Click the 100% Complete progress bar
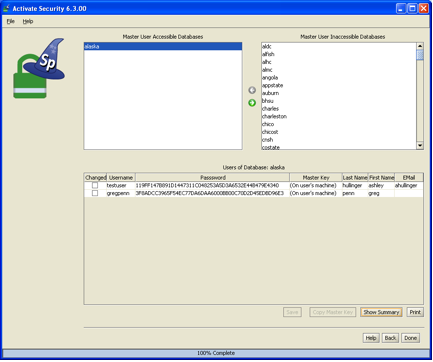 click(x=216, y=353)
